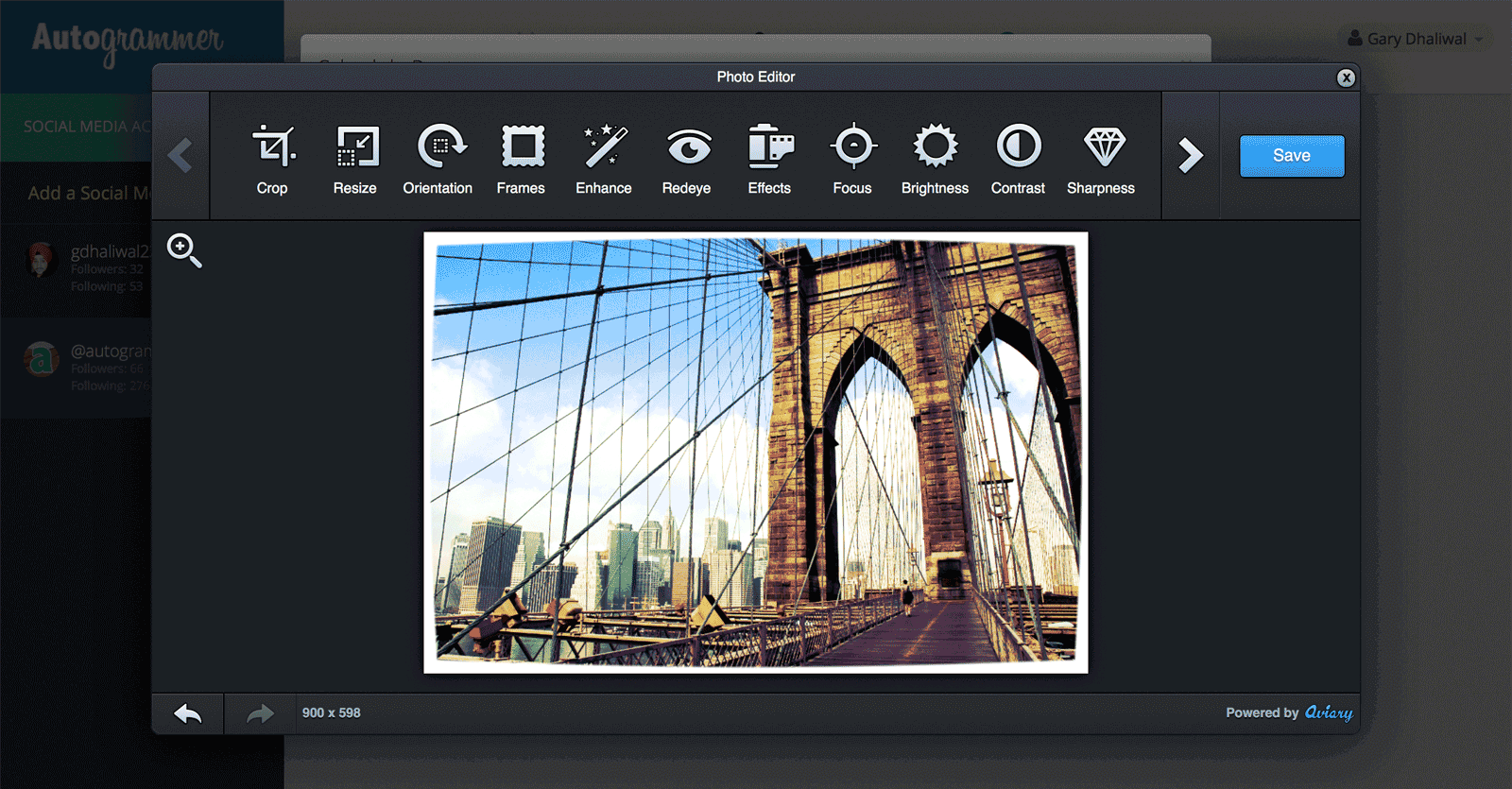The height and width of the screenshot is (789, 1512).
Task: Open the Resize tool
Action: [x=355, y=158]
